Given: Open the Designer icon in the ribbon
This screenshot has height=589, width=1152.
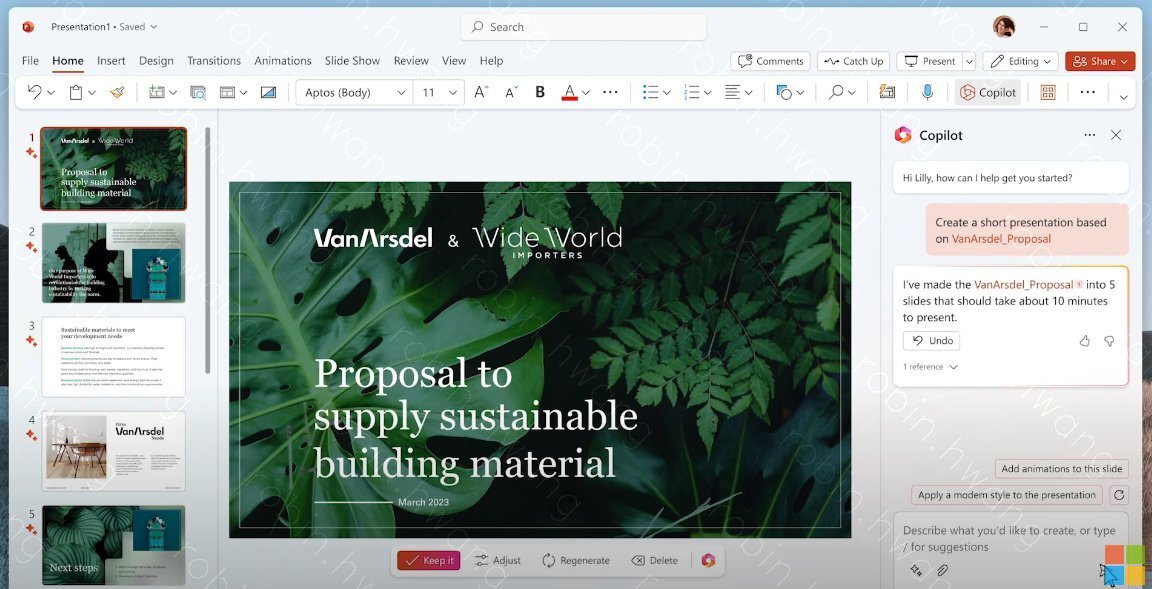Looking at the screenshot, I should pyautogui.click(x=888, y=92).
